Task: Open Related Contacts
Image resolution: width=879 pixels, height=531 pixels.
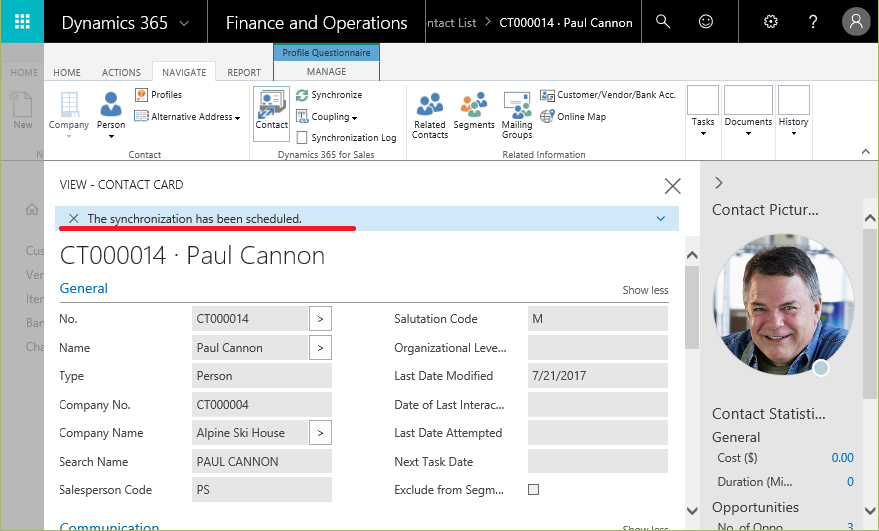Action: [x=430, y=115]
